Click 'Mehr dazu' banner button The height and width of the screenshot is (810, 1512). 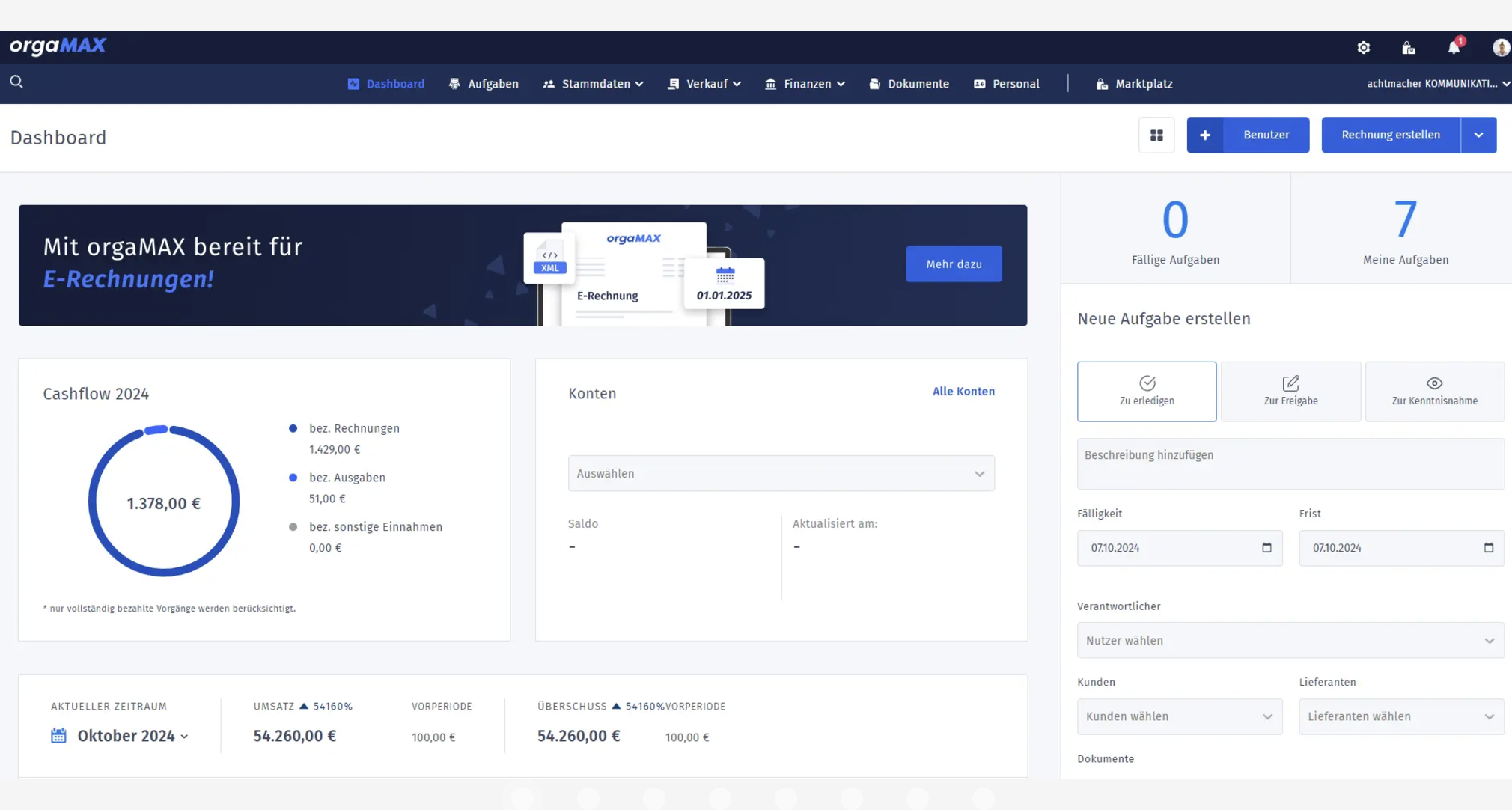954,264
